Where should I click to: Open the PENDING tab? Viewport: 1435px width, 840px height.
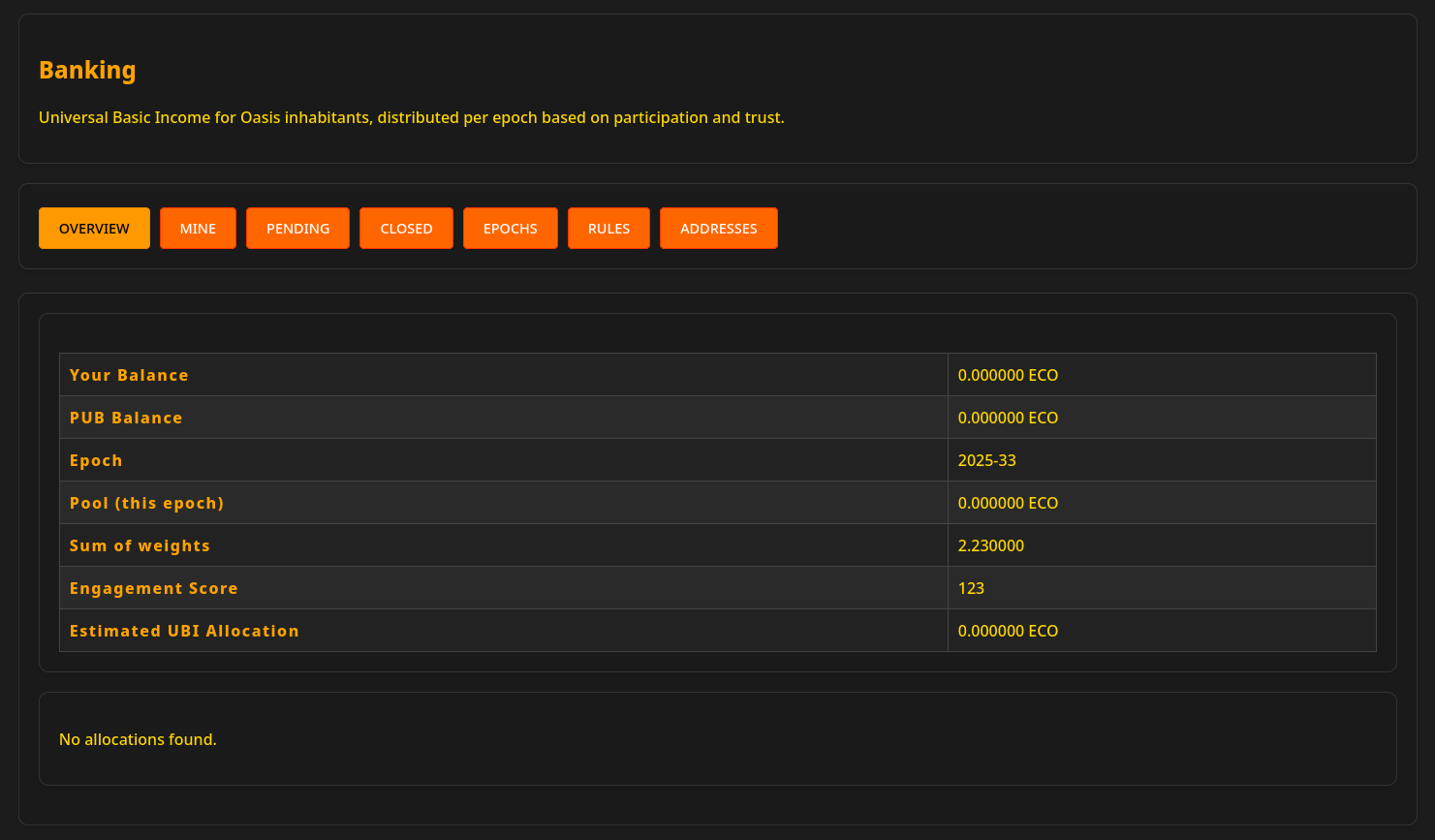pos(297,228)
